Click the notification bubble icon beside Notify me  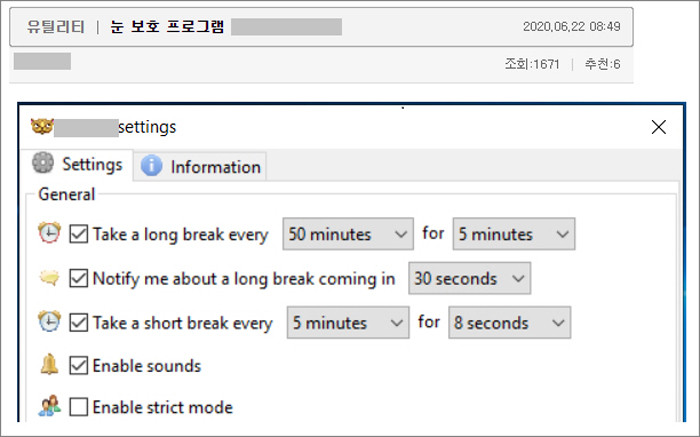[49, 279]
